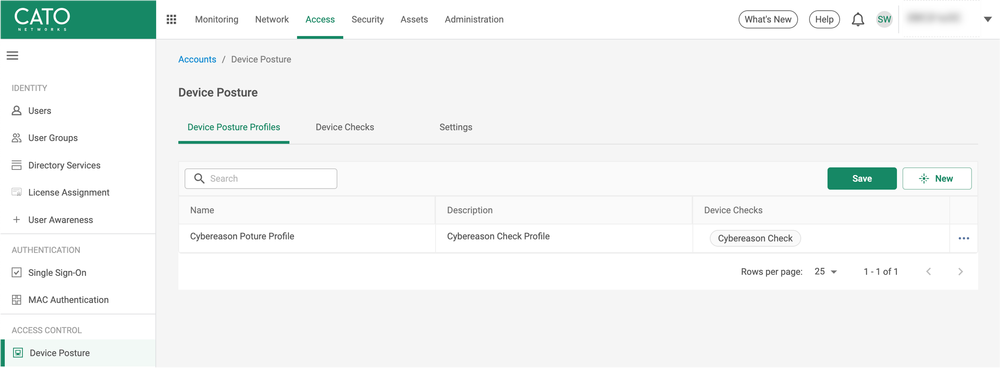Screen dimensions: 1000x368
Task: Open row actions three-dot menu
Action: (x=964, y=239)
